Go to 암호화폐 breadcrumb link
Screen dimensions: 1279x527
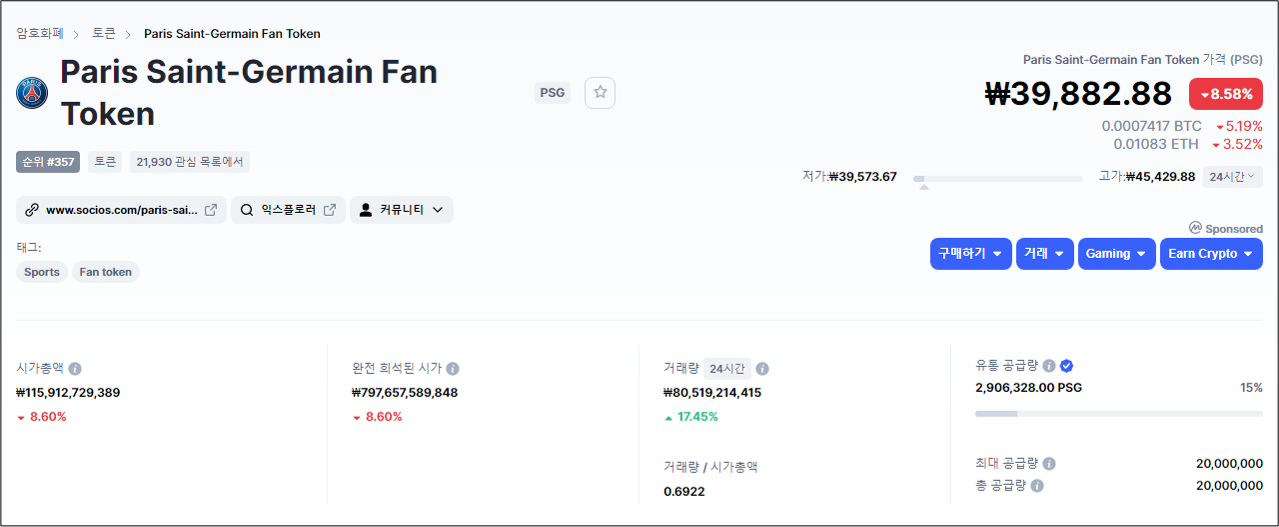point(40,34)
